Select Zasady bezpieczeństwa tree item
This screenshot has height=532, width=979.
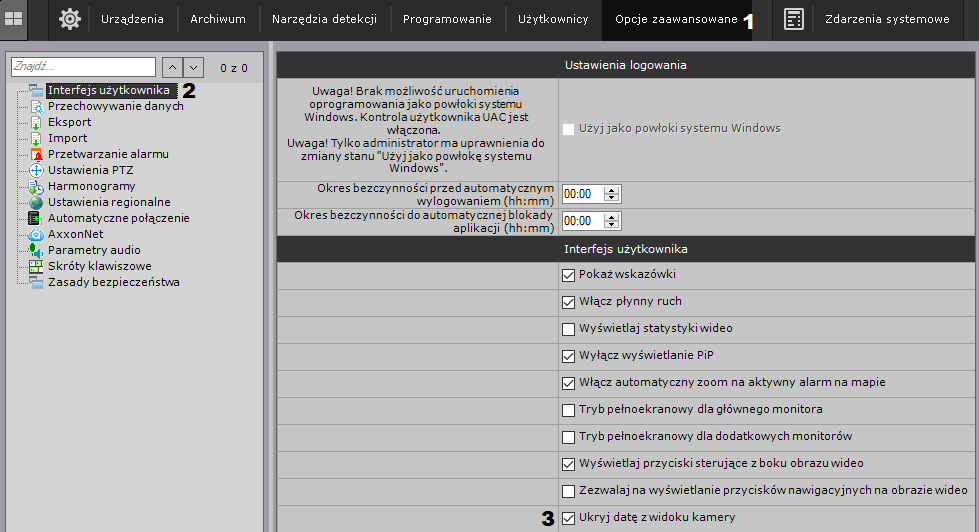(114, 282)
